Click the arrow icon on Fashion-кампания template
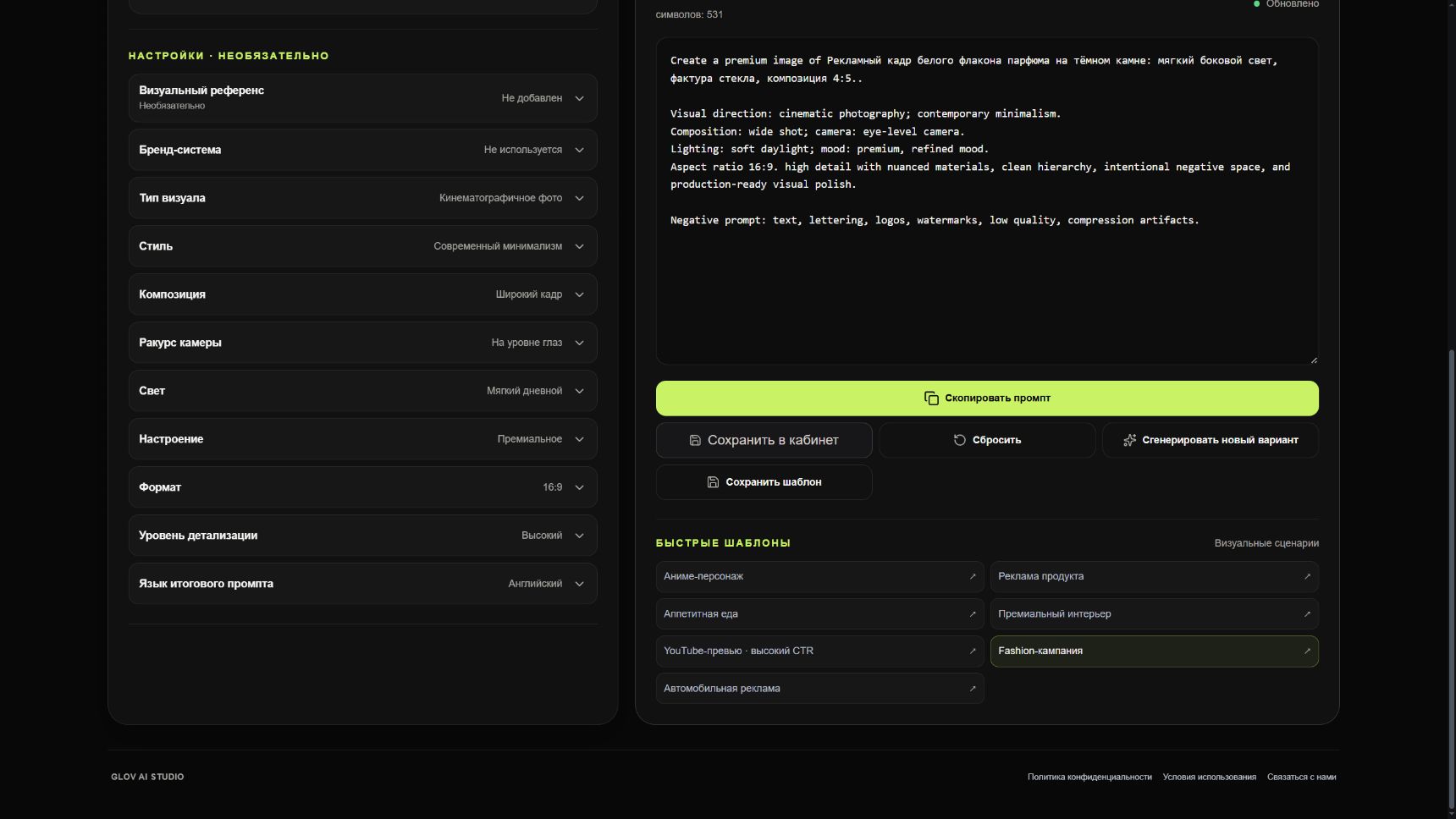Viewport: 1456px width, 819px height. tap(1307, 651)
